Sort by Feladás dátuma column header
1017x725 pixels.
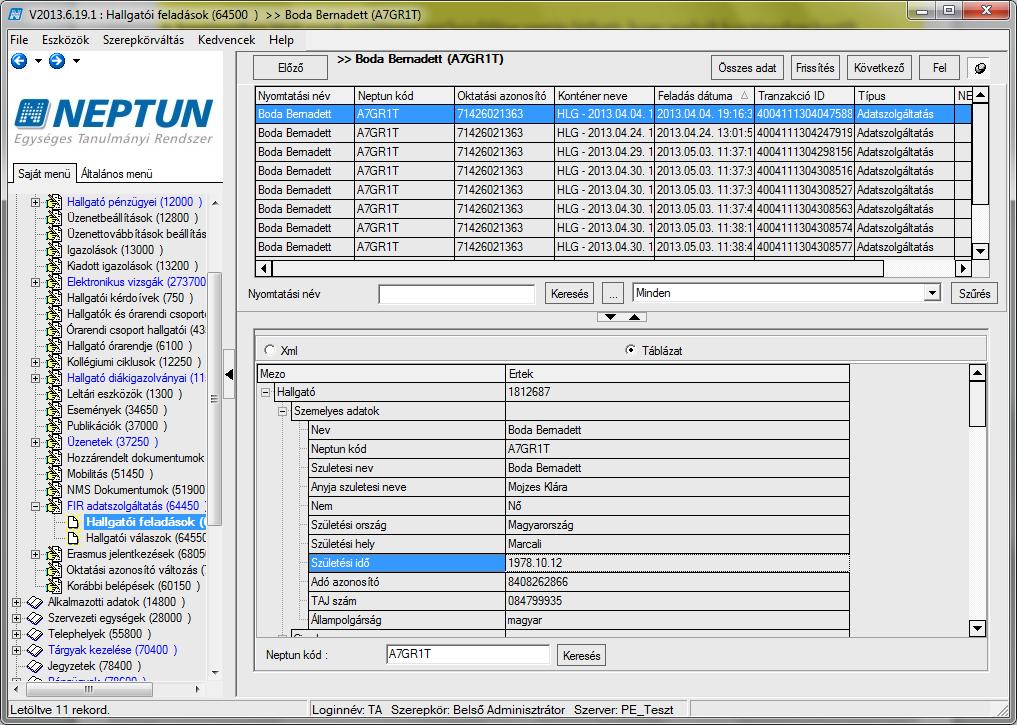(704, 95)
